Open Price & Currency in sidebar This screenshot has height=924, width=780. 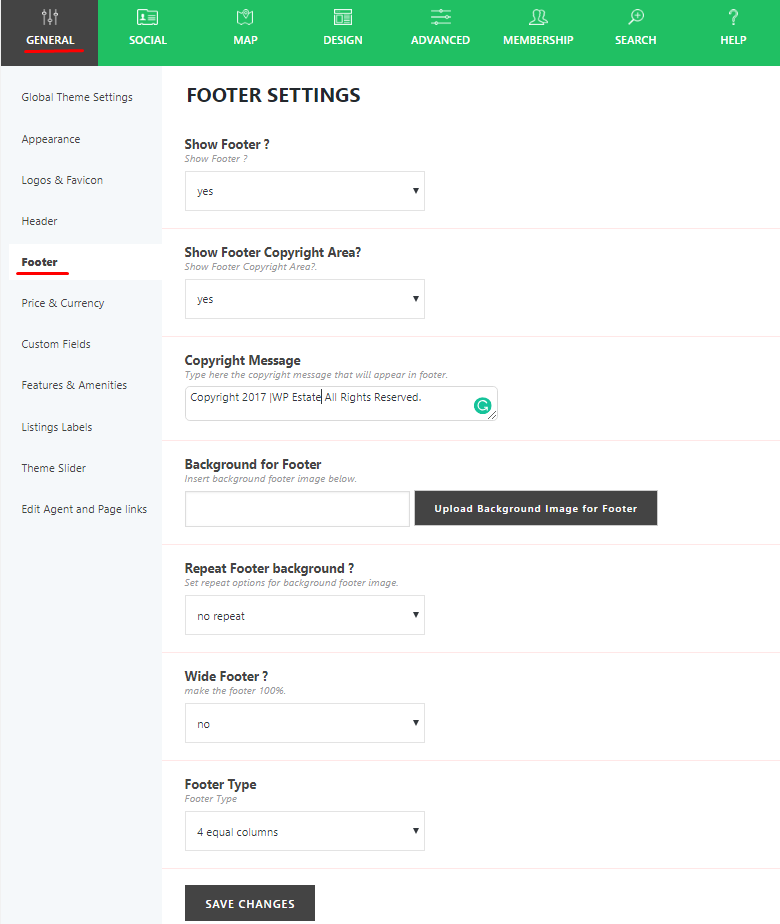pyautogui.click(x=63, y=303)
